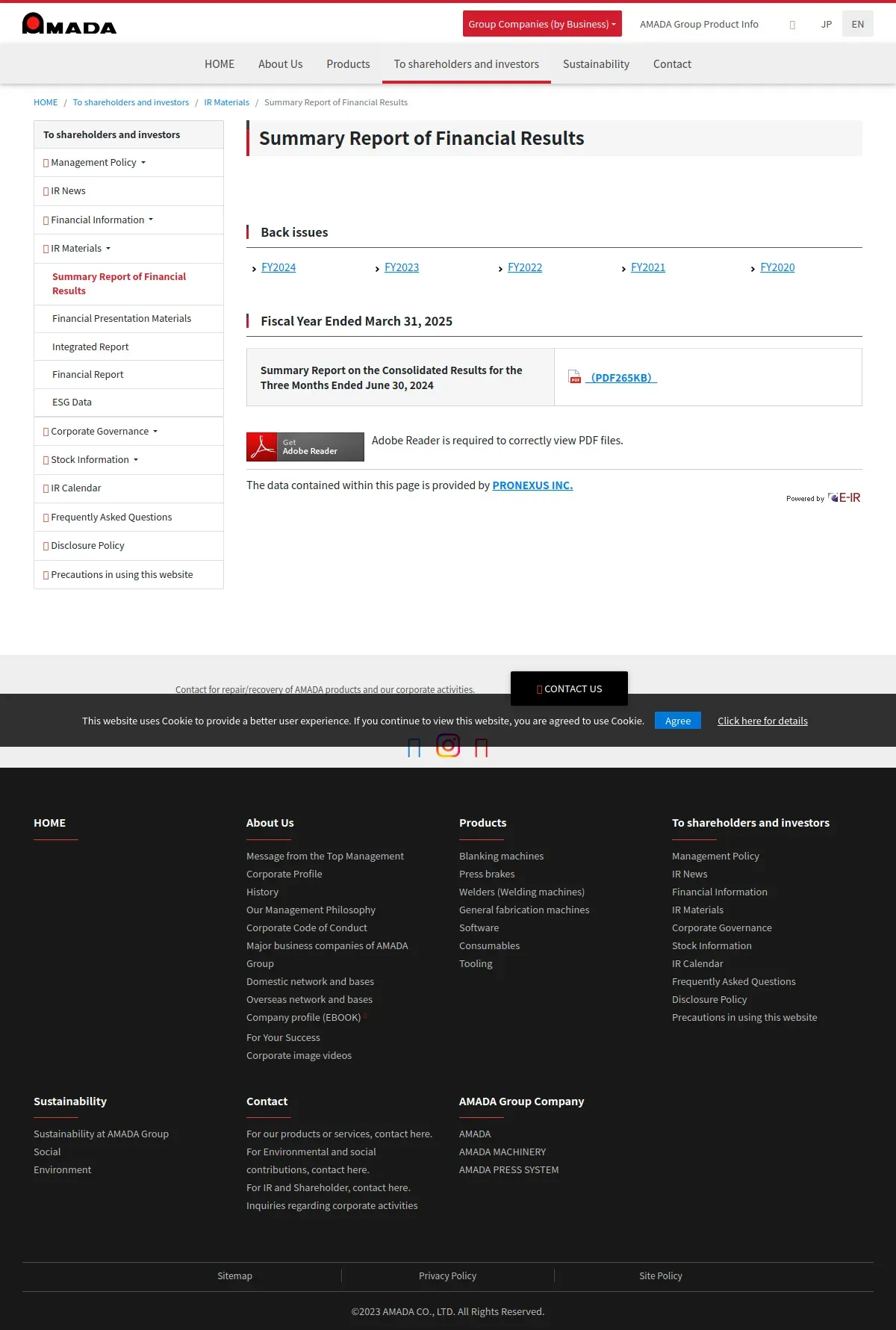Click the blue social media icon left of Instagram

click(414, 747)
